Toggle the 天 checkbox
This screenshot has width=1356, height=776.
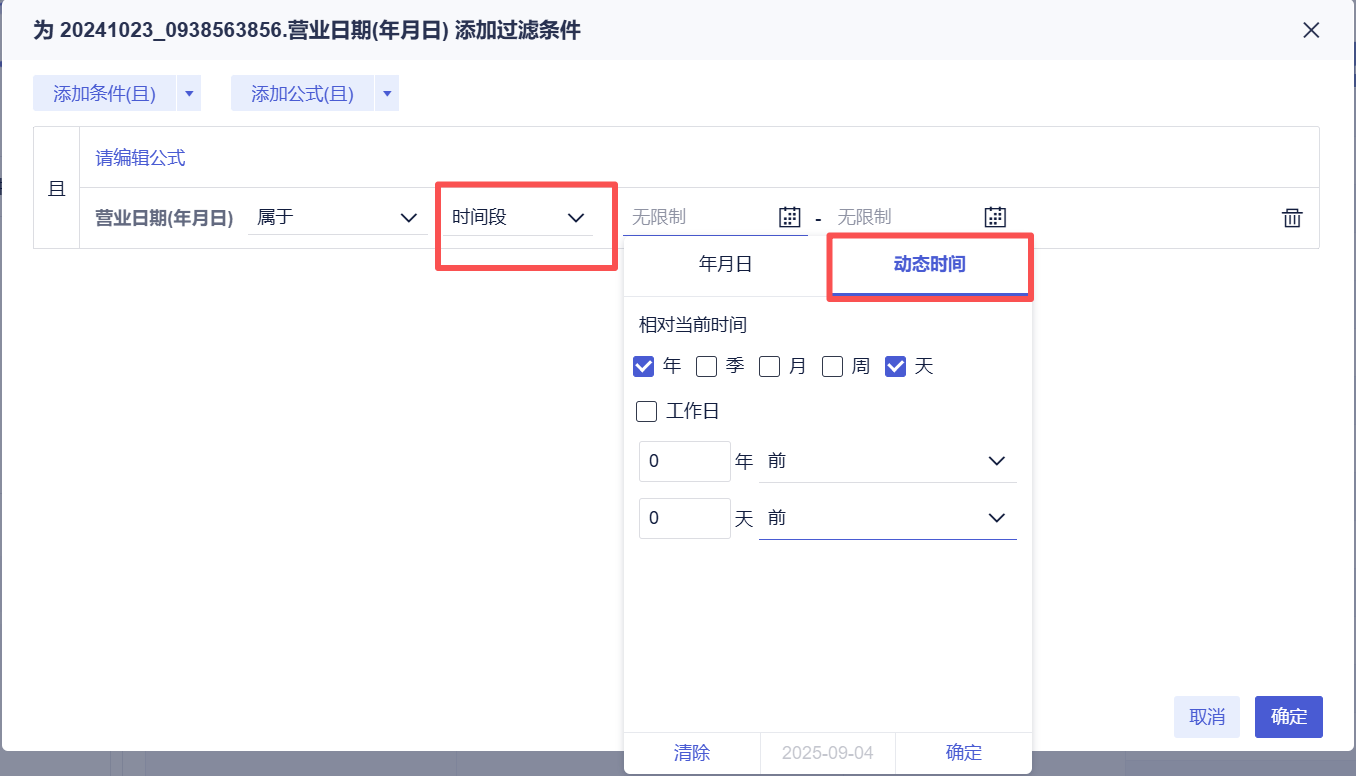pyautogui.click(x=895, y=367)
